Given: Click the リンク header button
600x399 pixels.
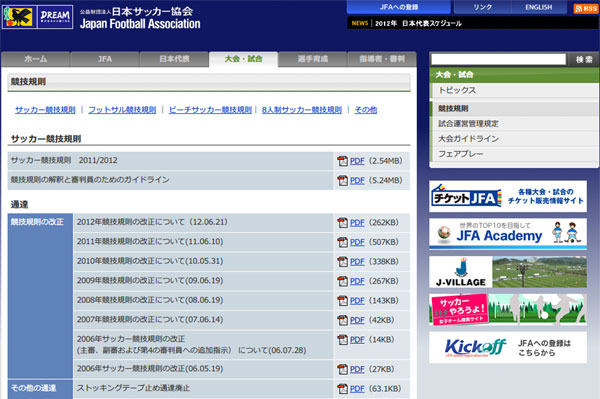Looking at the screenshot, I should click(x=482, y=7).
